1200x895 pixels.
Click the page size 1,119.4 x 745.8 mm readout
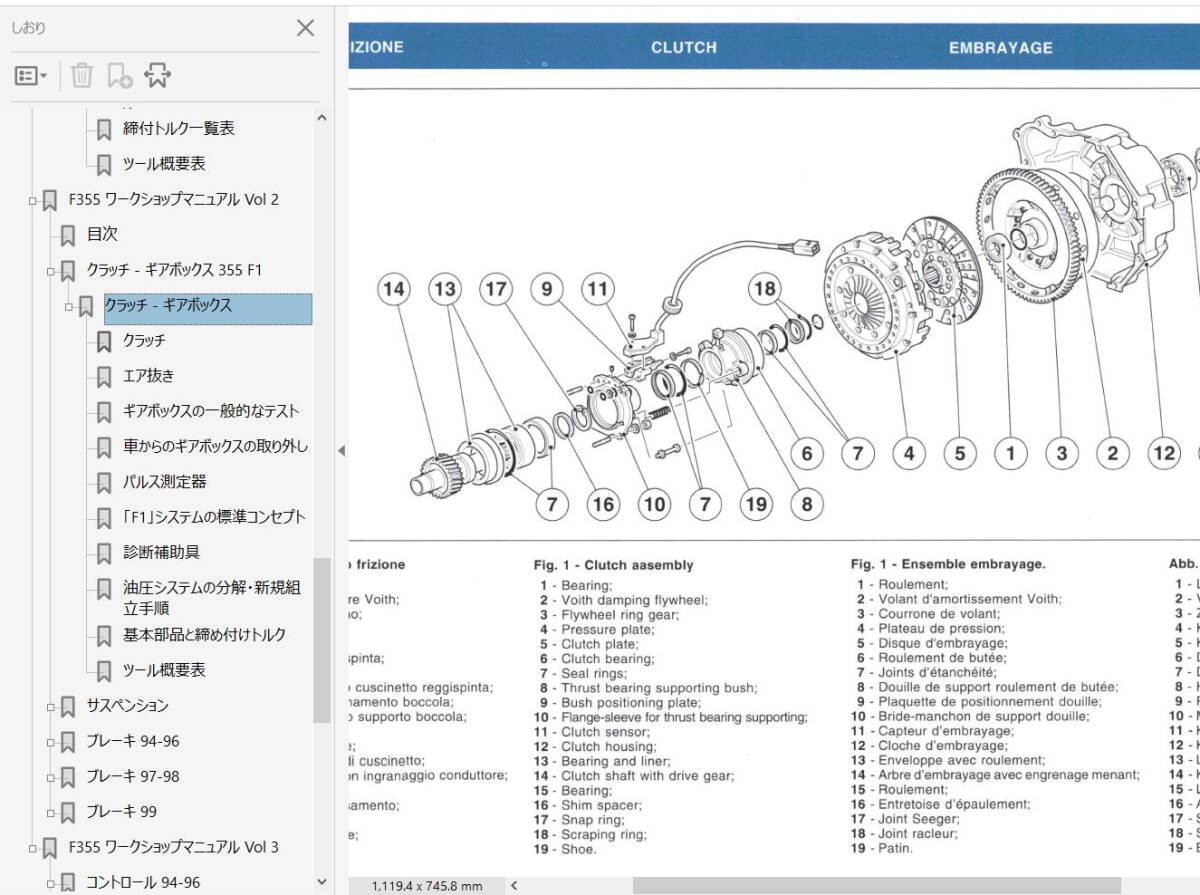[x=427, y=886]
